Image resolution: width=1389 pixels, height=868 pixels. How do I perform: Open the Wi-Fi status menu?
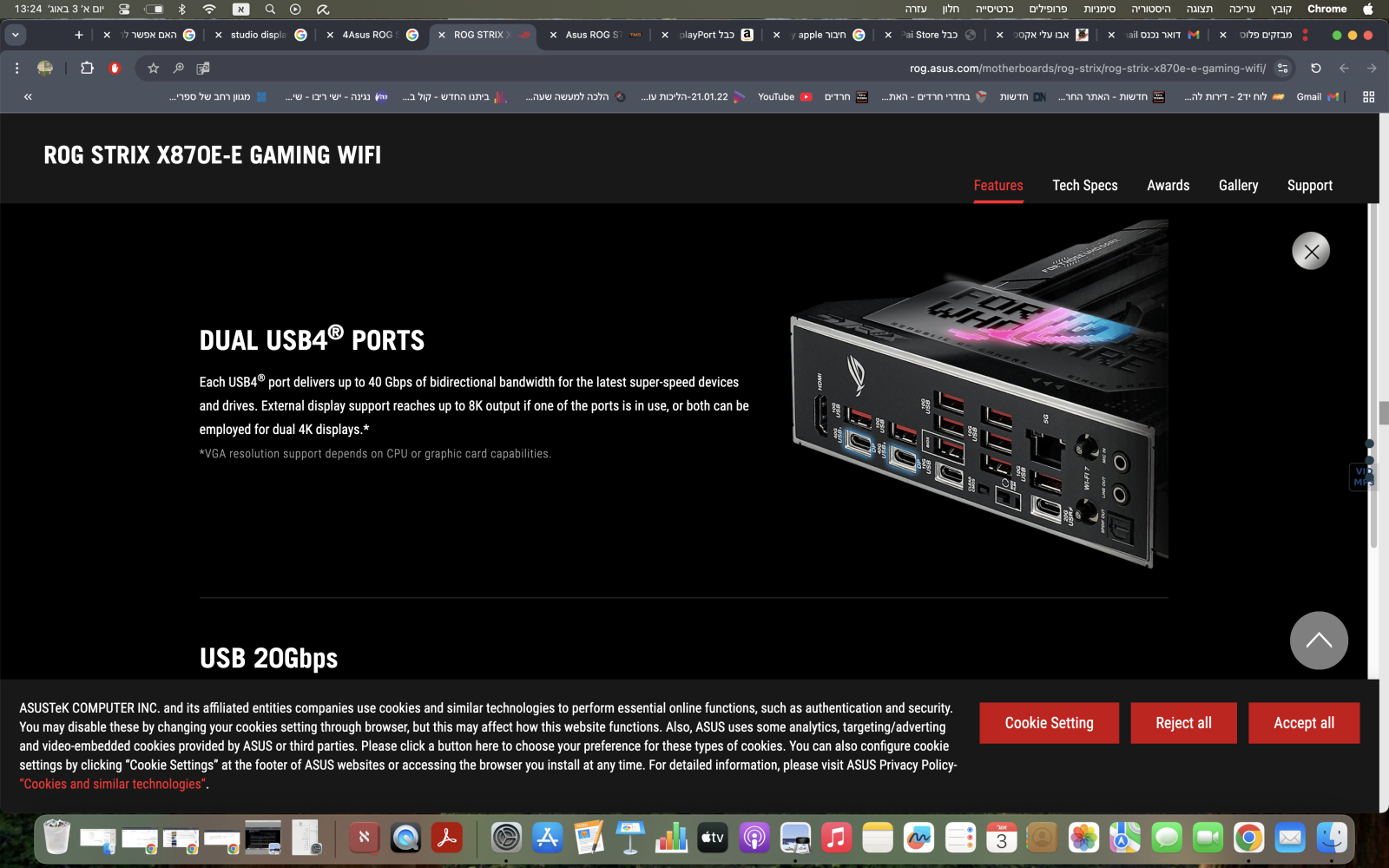[209, 9]
